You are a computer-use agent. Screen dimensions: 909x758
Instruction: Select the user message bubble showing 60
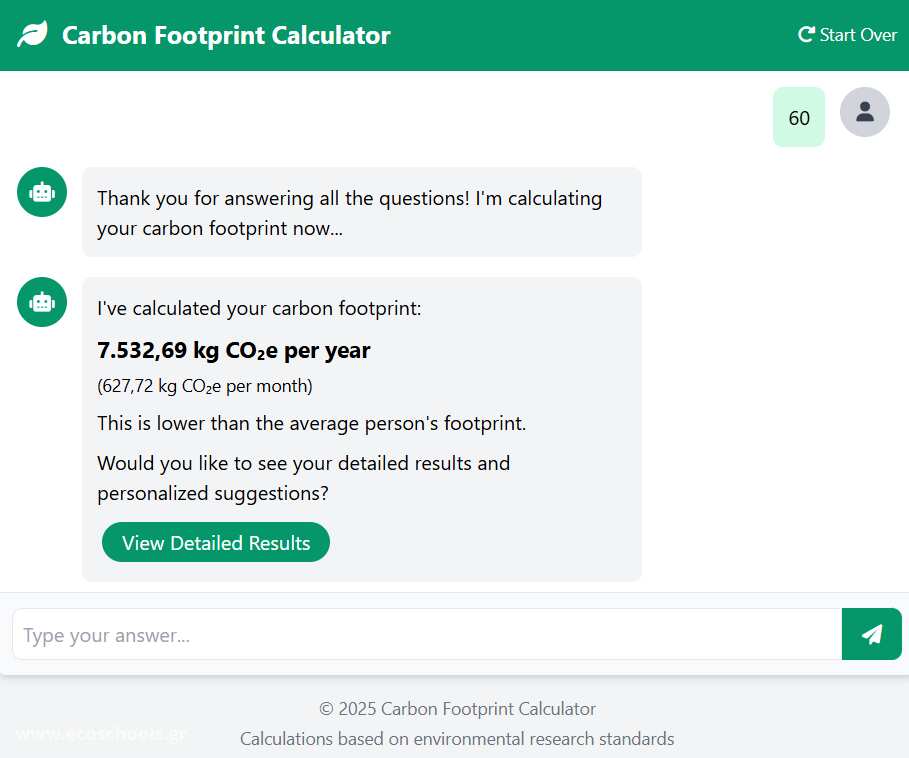tap(799, 117)
